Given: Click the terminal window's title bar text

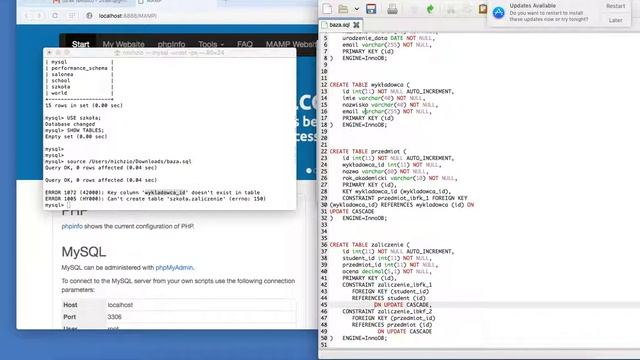Looking at the screenshot, I should pyautogui.click(x=173, y=53).
